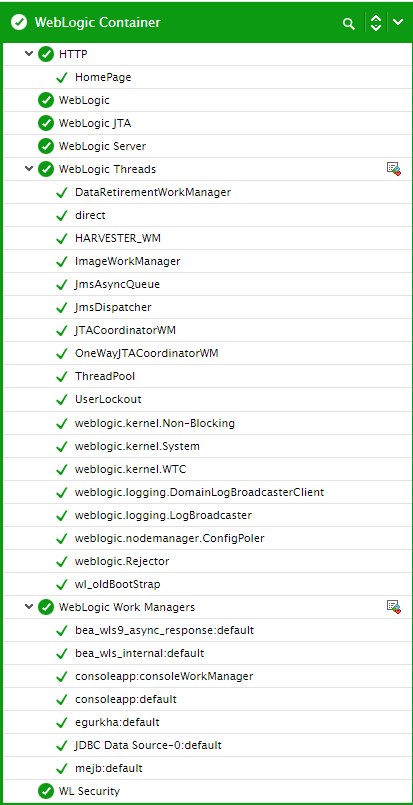Open the WL Security test
Viewport: 413px width, 805px height.
pos(89,791)
